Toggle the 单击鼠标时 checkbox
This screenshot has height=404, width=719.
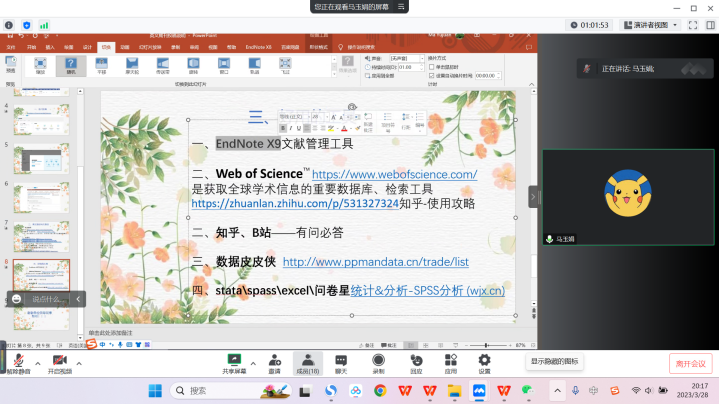click(430, 67)
